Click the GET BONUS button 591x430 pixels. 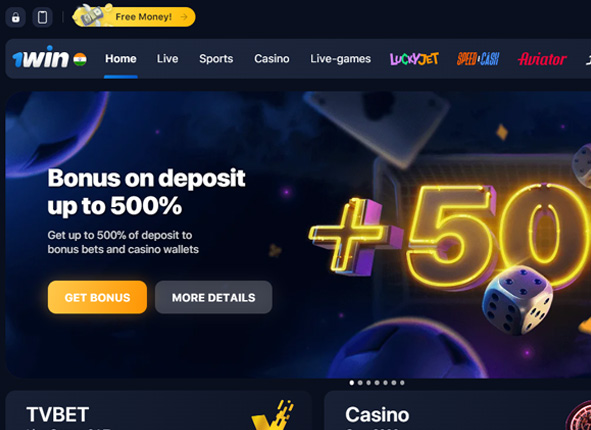97,297
